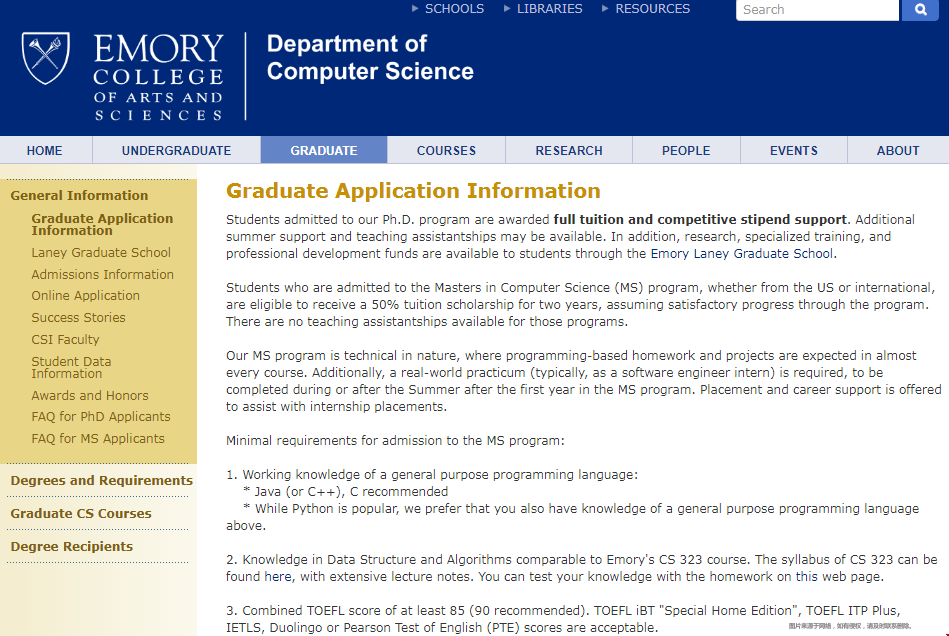Collapse the General Information sidebar section
Screen dimensions: 949x636
79,195
